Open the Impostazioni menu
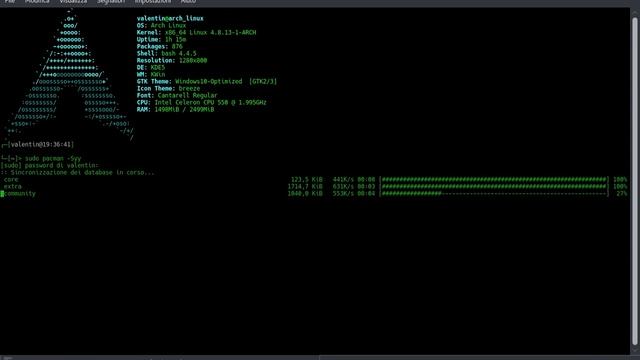This screenshot has width=640, height=360. point(153,2)
